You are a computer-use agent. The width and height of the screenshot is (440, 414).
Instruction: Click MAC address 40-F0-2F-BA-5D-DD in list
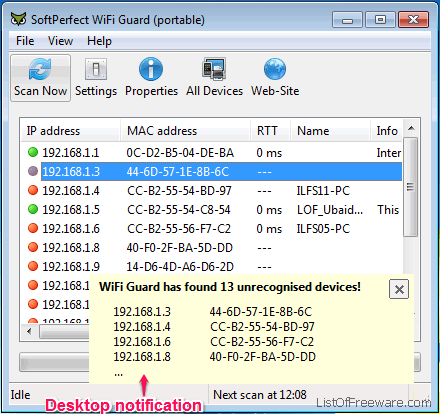coord(179,248)
